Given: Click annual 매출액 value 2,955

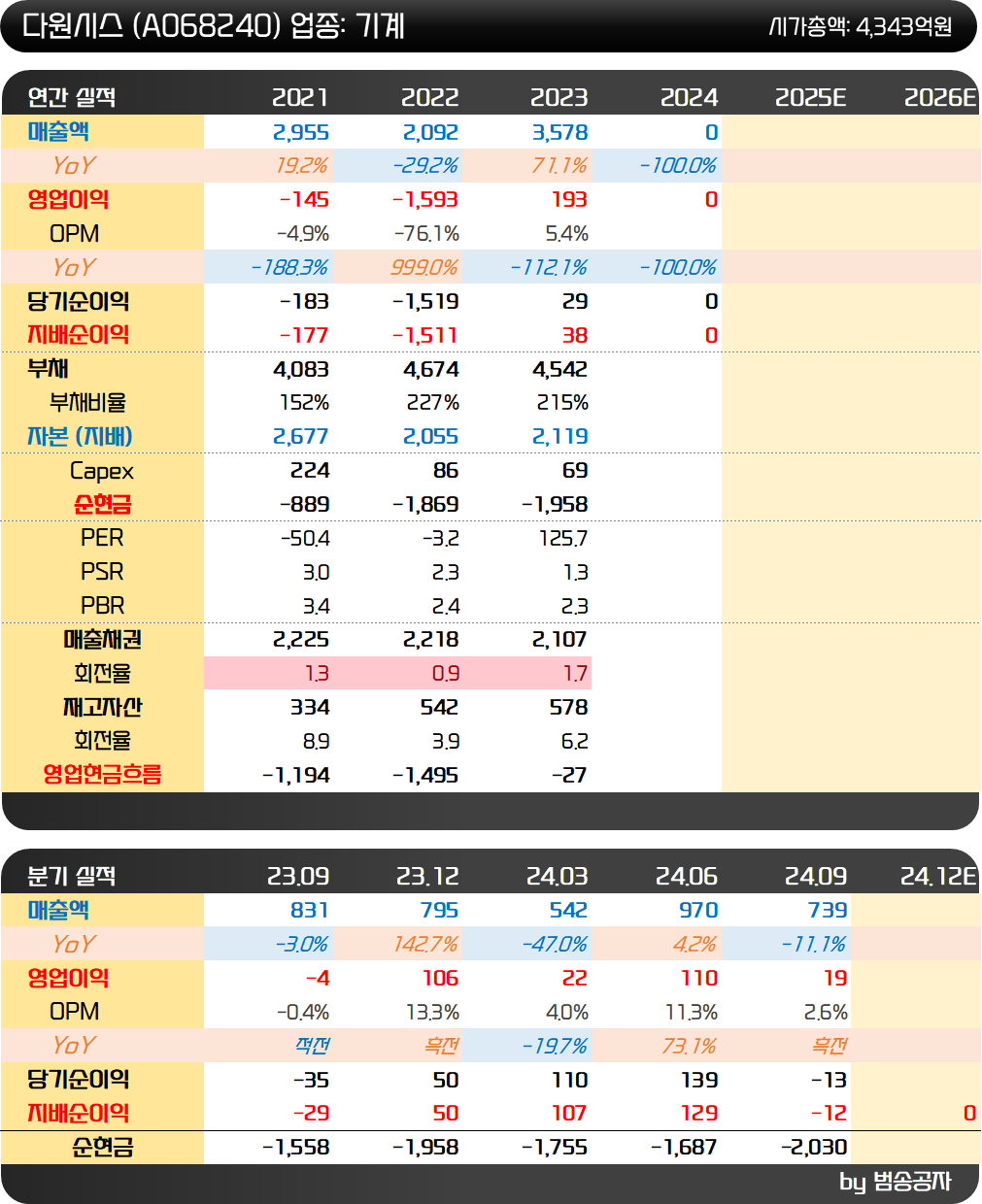Looking at the screenshot, I should [x=301, y=132].
